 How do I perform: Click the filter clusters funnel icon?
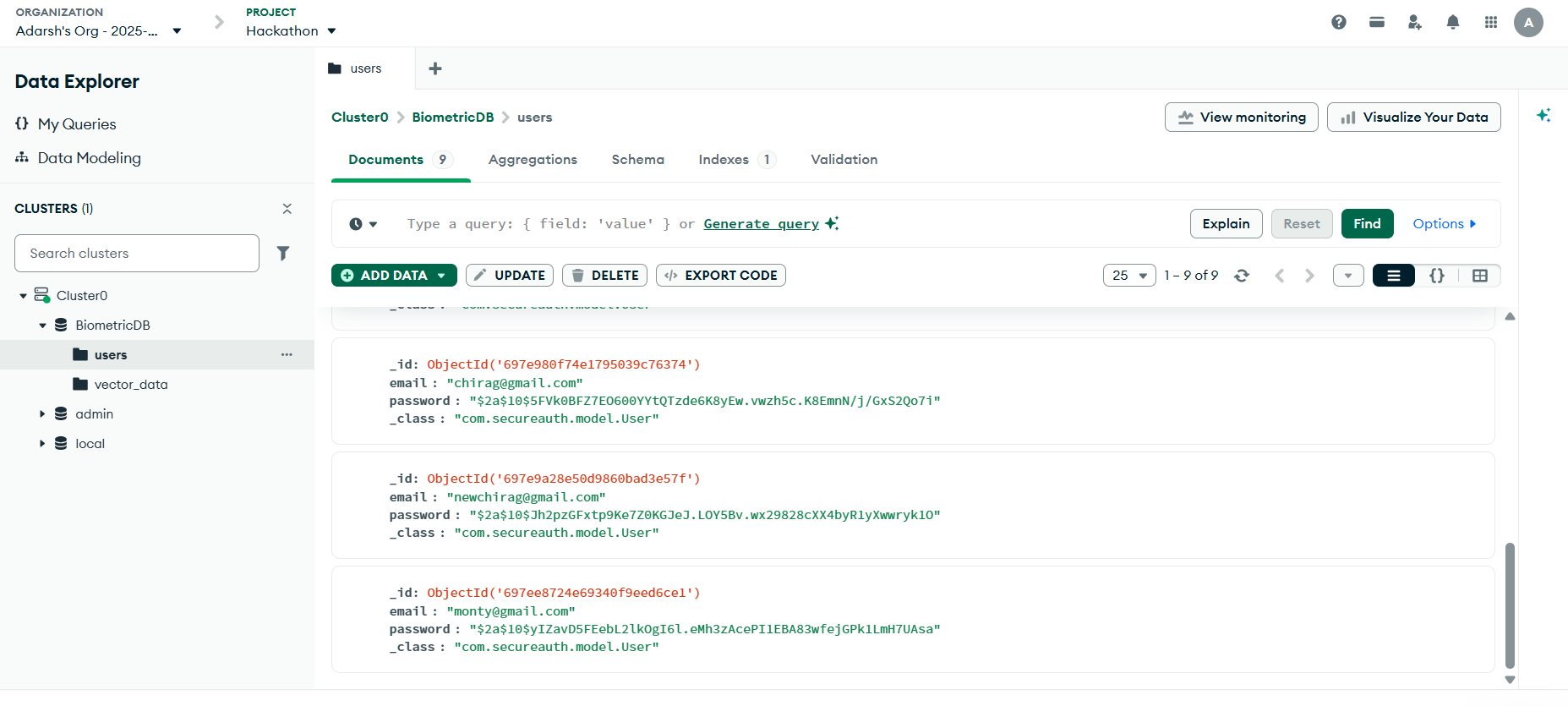[x=283, y=253]
